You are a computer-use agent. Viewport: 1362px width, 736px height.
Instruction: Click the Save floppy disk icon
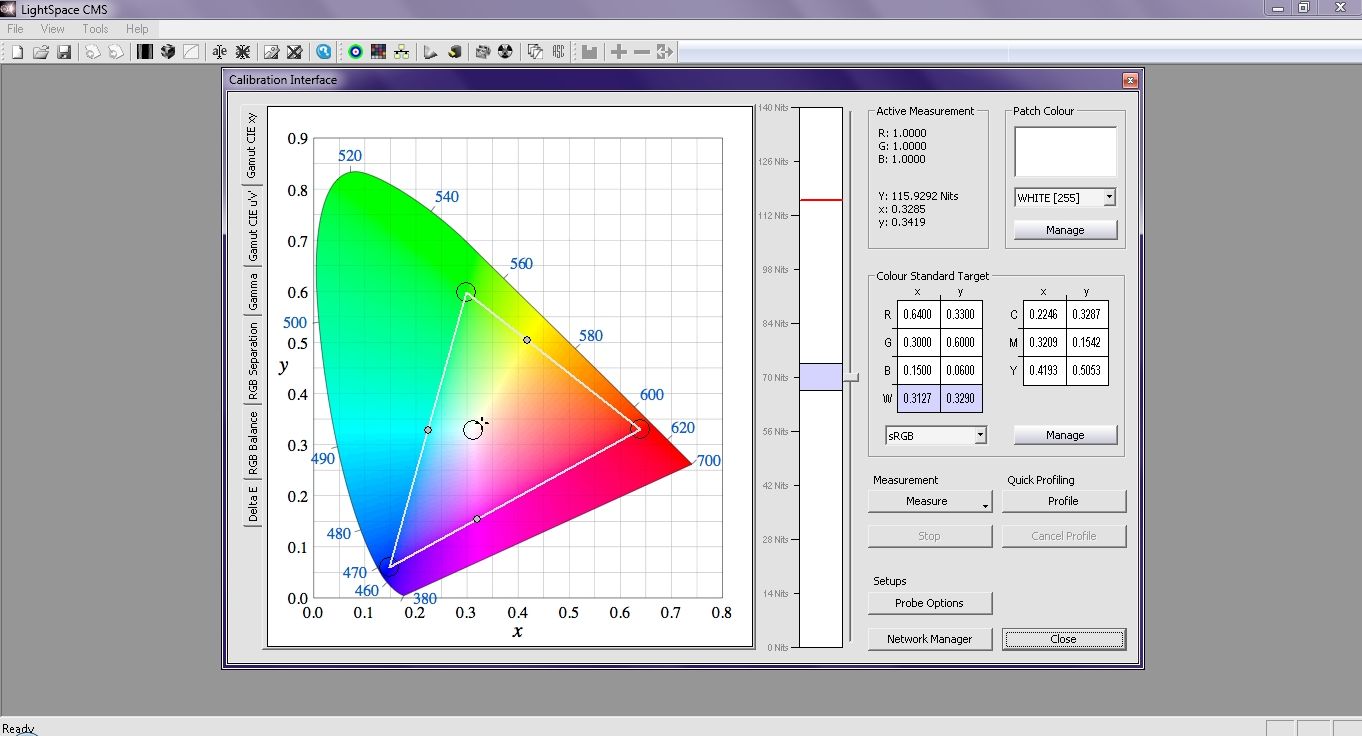pyautogui.click(x=63, y=52)
